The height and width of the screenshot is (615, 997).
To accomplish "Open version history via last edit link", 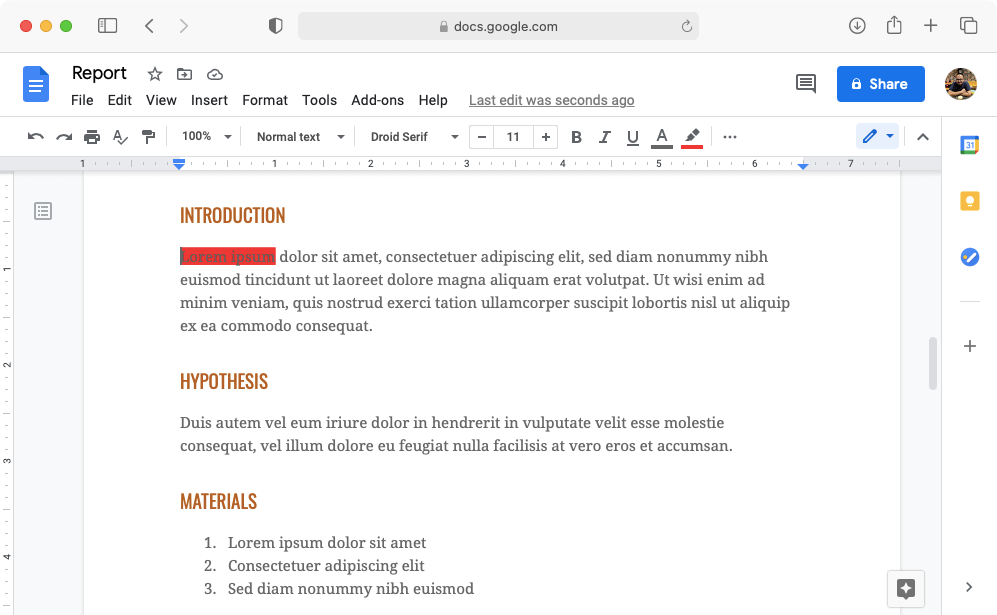I will pyautogui.click(x=551, y=100).
